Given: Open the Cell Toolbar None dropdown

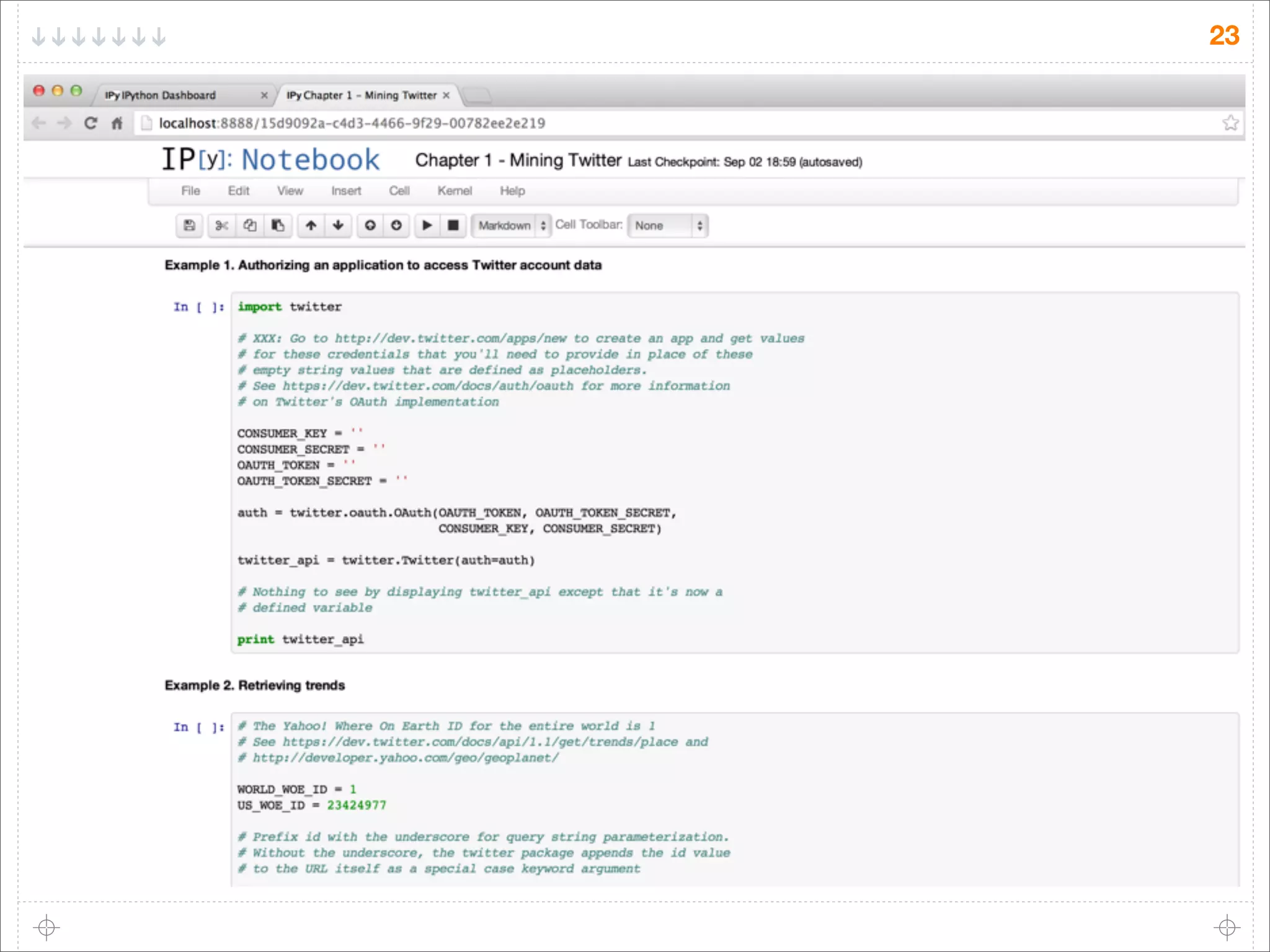Looking at the screenshot, I should 667,226.
